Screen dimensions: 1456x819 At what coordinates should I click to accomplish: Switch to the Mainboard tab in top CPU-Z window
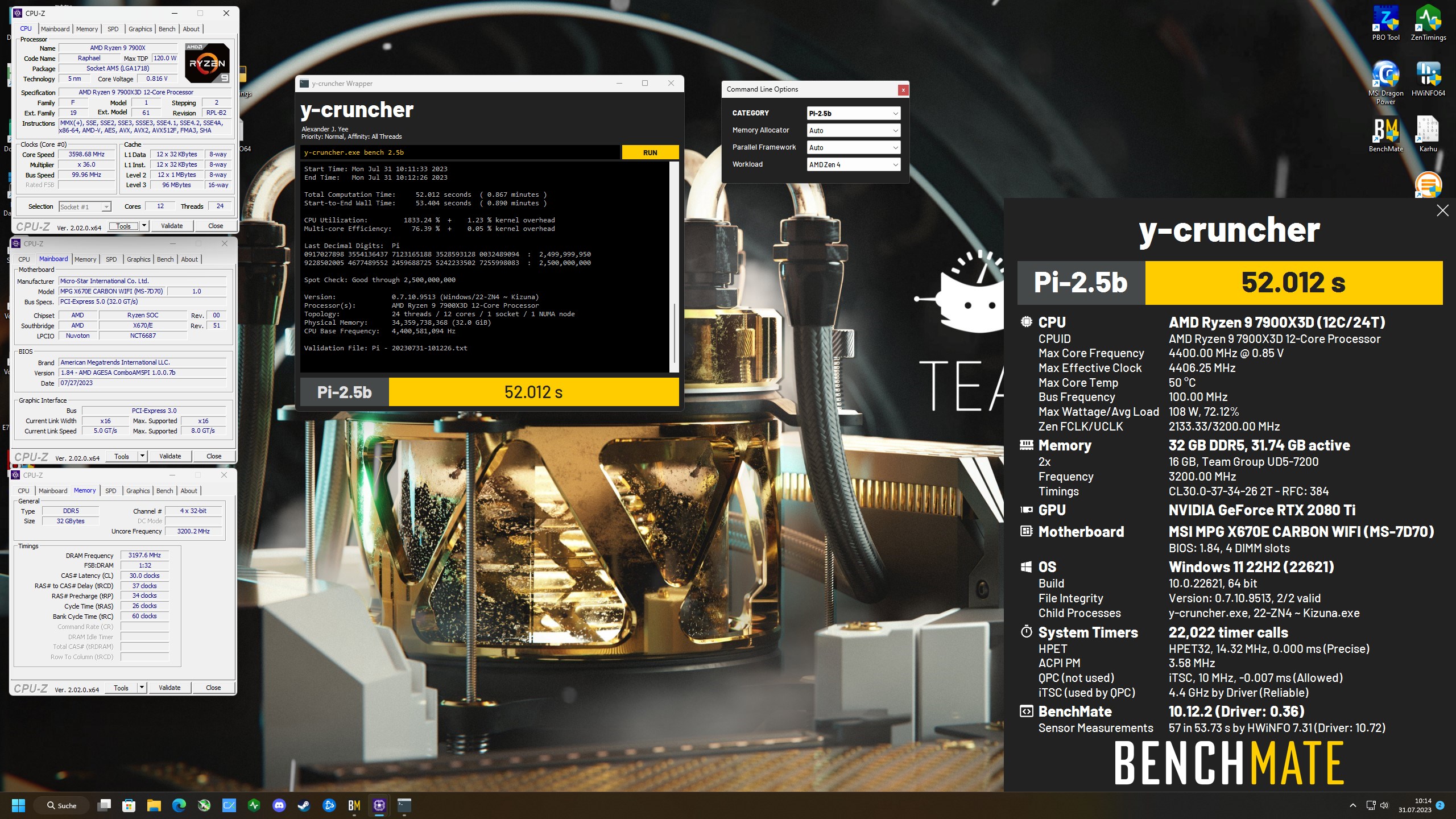(55, 29)
